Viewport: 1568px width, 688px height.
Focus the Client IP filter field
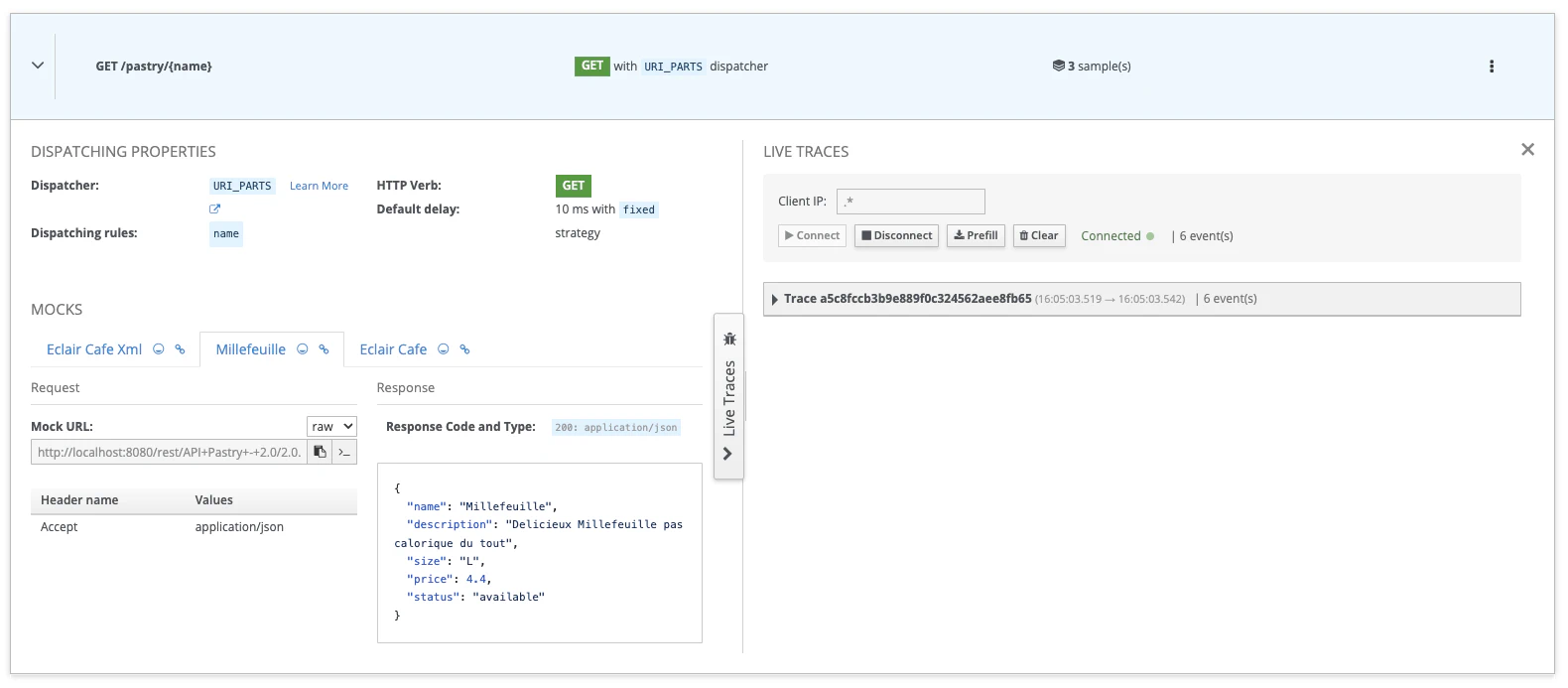pyautogui.click(x=910, y=202)
